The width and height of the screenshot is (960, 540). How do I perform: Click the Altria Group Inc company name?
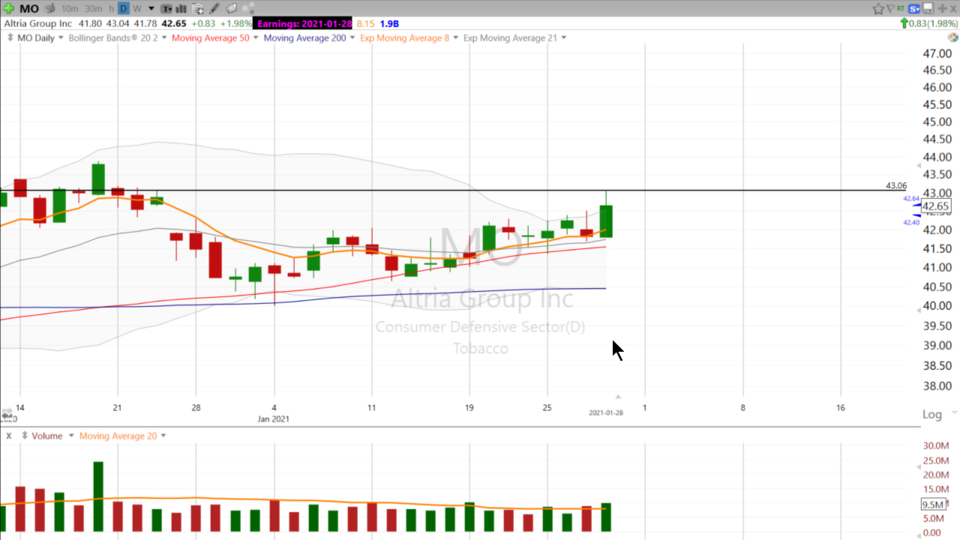[x=38, y=23]
